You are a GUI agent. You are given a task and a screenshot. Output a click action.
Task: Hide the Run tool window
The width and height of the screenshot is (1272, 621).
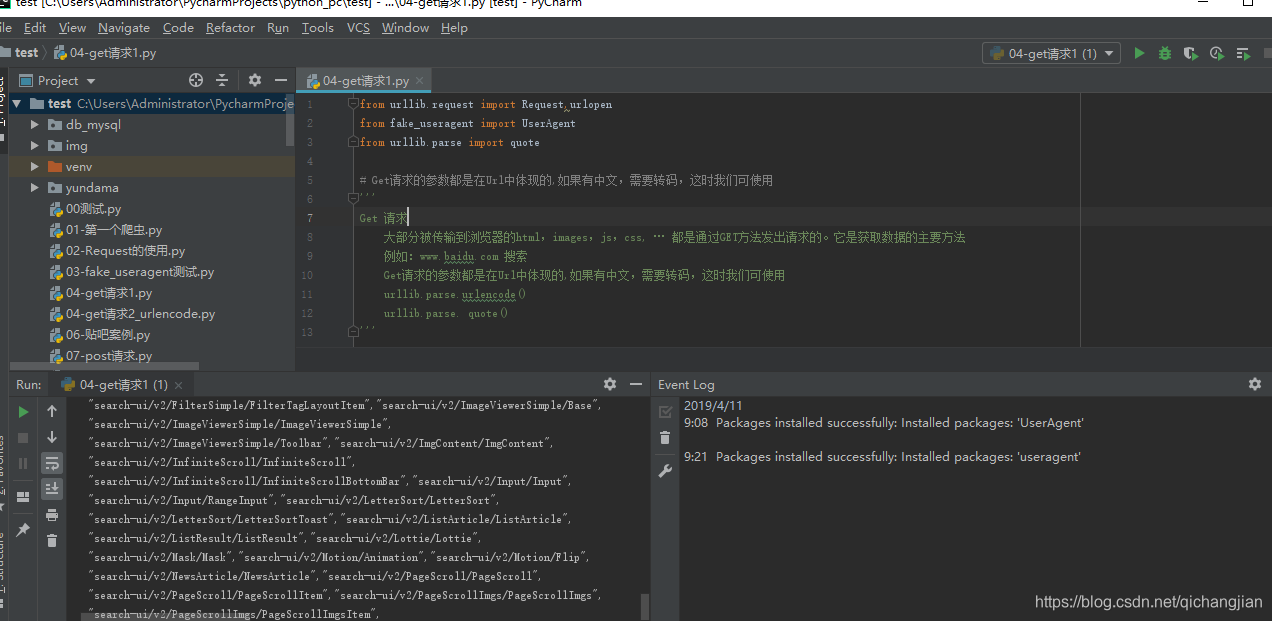(636, 384)
